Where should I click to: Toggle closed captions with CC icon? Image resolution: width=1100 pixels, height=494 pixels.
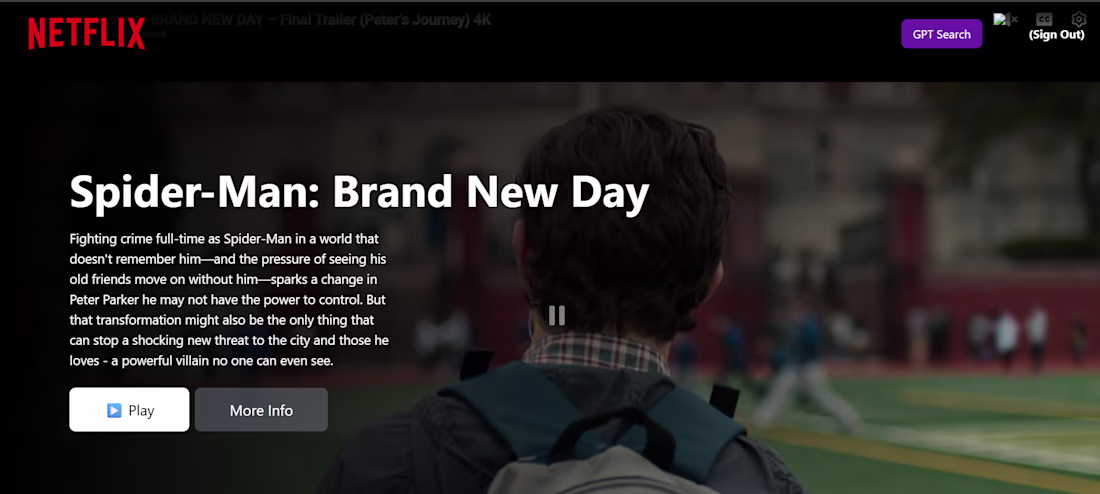click(1044, 20)
